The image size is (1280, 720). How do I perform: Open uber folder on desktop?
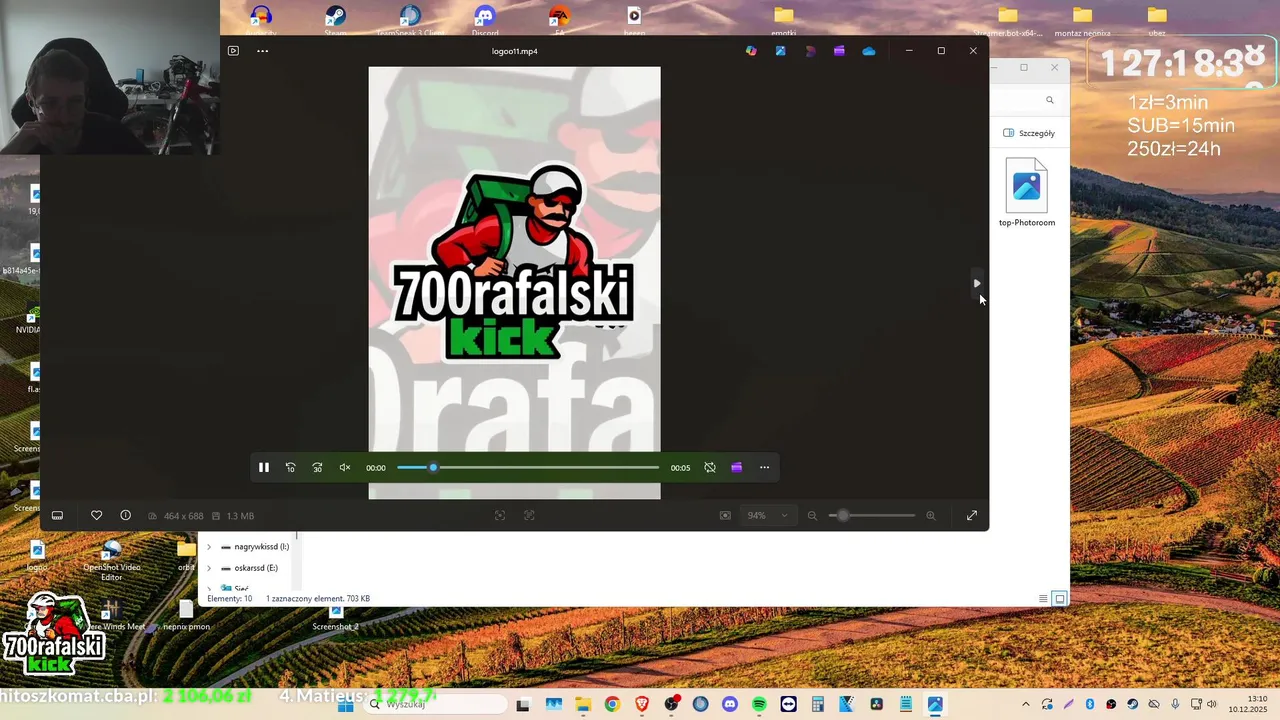1157,20
